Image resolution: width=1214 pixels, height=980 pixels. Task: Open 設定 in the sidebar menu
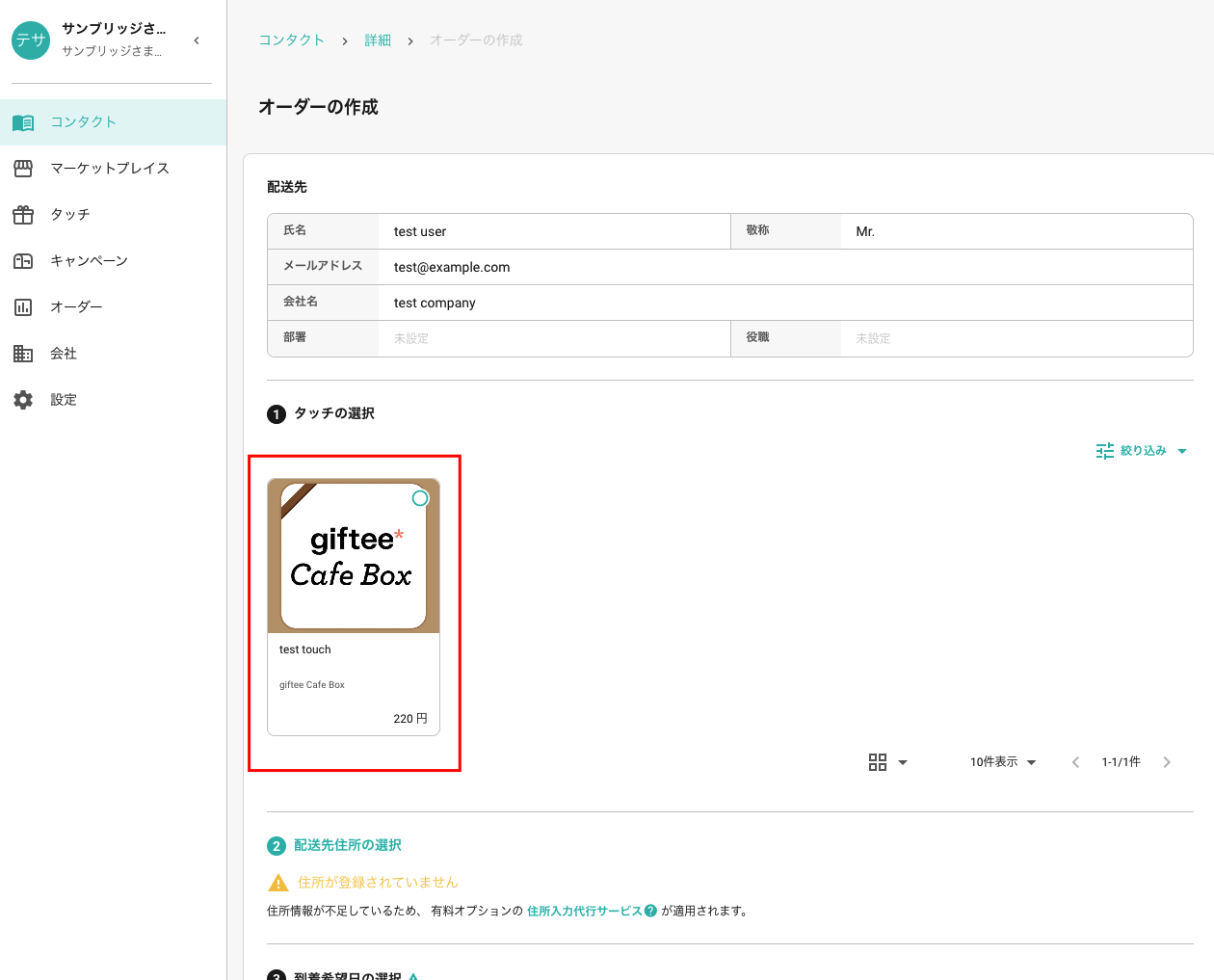pos(114,400)
